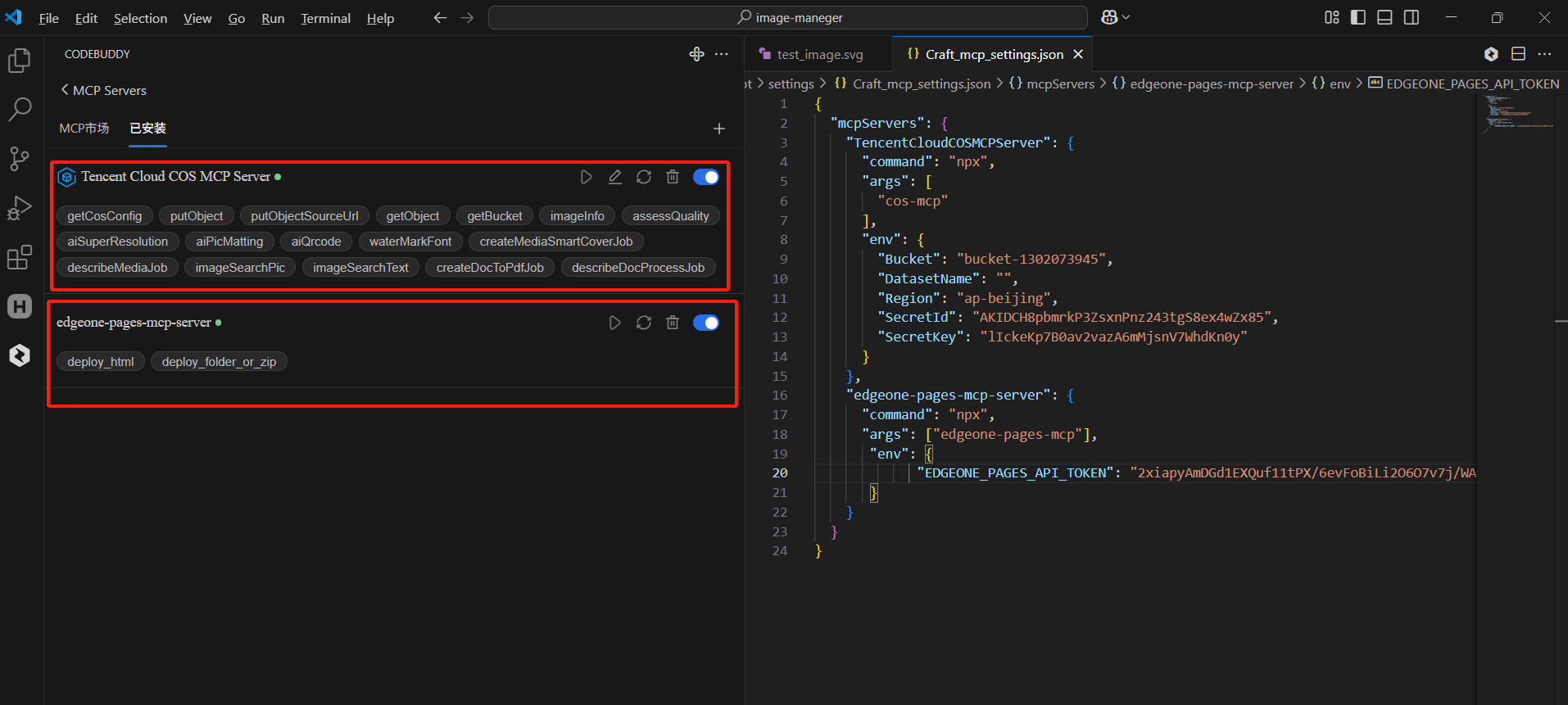The image size is (1568, 705).
Task: Open the Edit menu
Action: 86,18
